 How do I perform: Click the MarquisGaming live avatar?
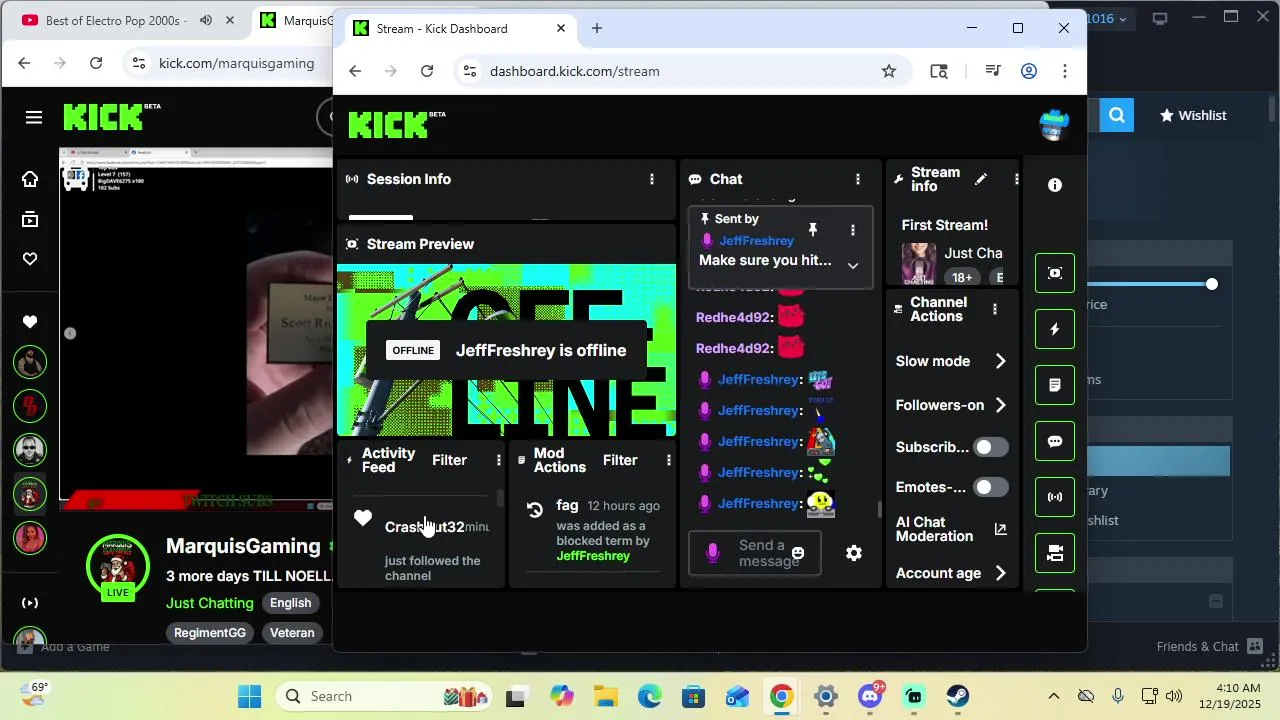point(118,566)
